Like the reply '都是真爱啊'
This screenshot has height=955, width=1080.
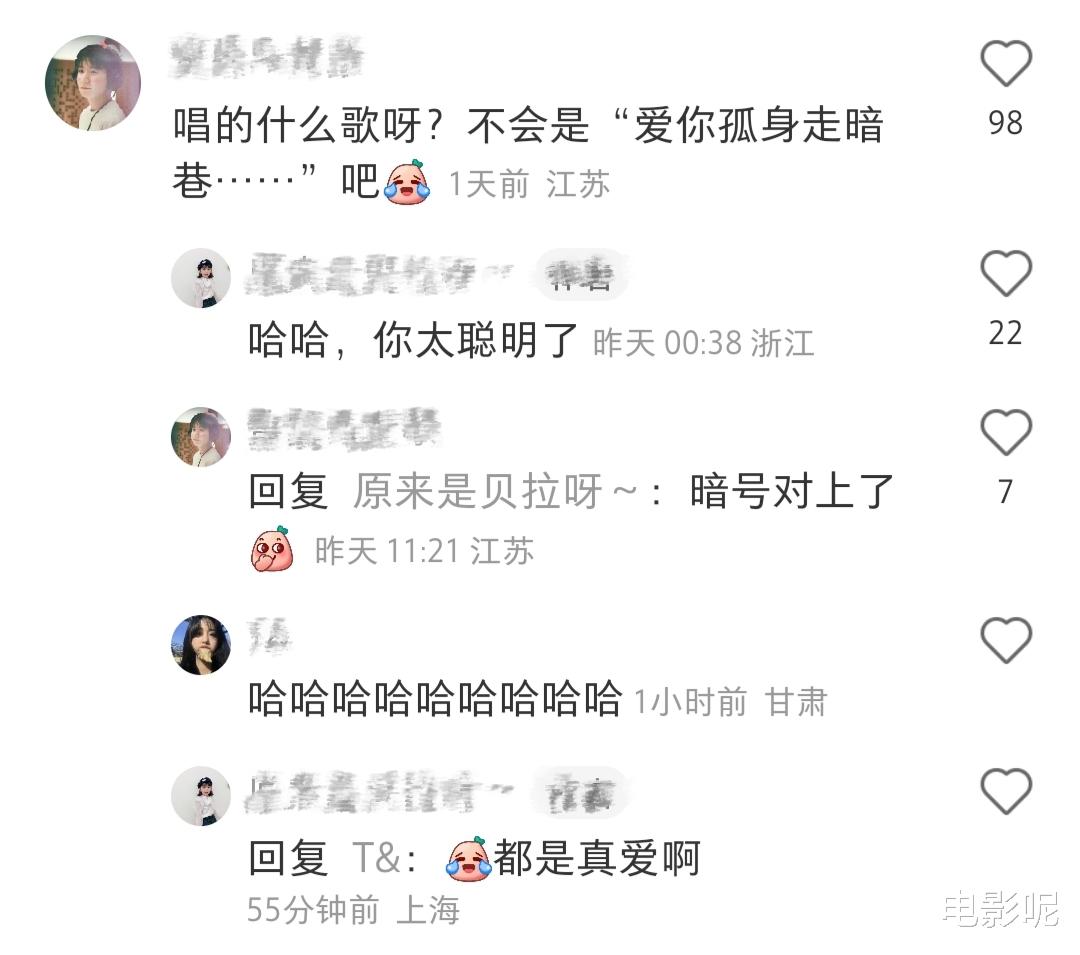click(1006, 791)
